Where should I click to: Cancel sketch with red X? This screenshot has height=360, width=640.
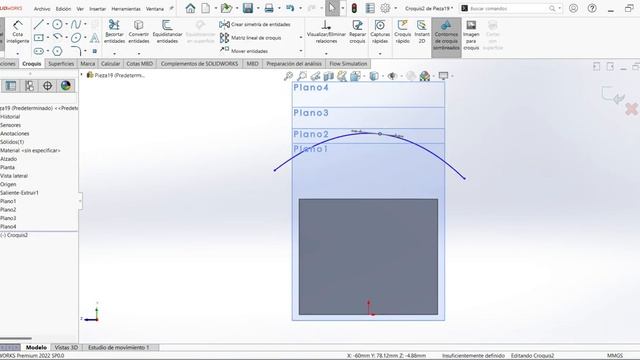(631, 109)
